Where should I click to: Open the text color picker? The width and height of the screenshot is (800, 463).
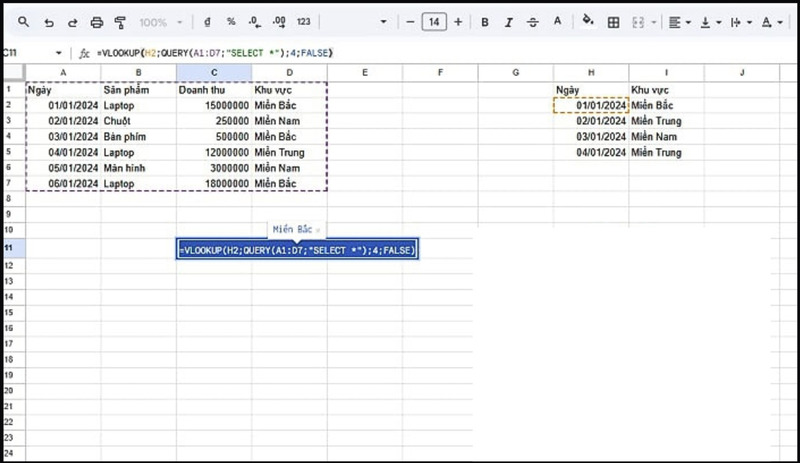click(x=557, y=21)
